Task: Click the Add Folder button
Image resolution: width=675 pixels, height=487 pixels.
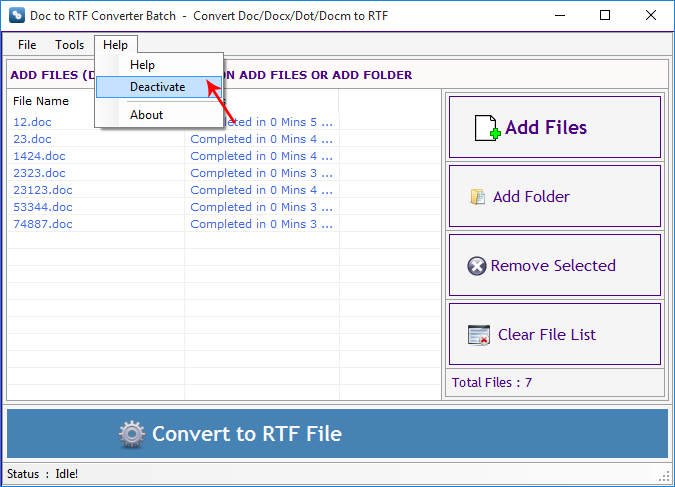Action: pos(554,196)
